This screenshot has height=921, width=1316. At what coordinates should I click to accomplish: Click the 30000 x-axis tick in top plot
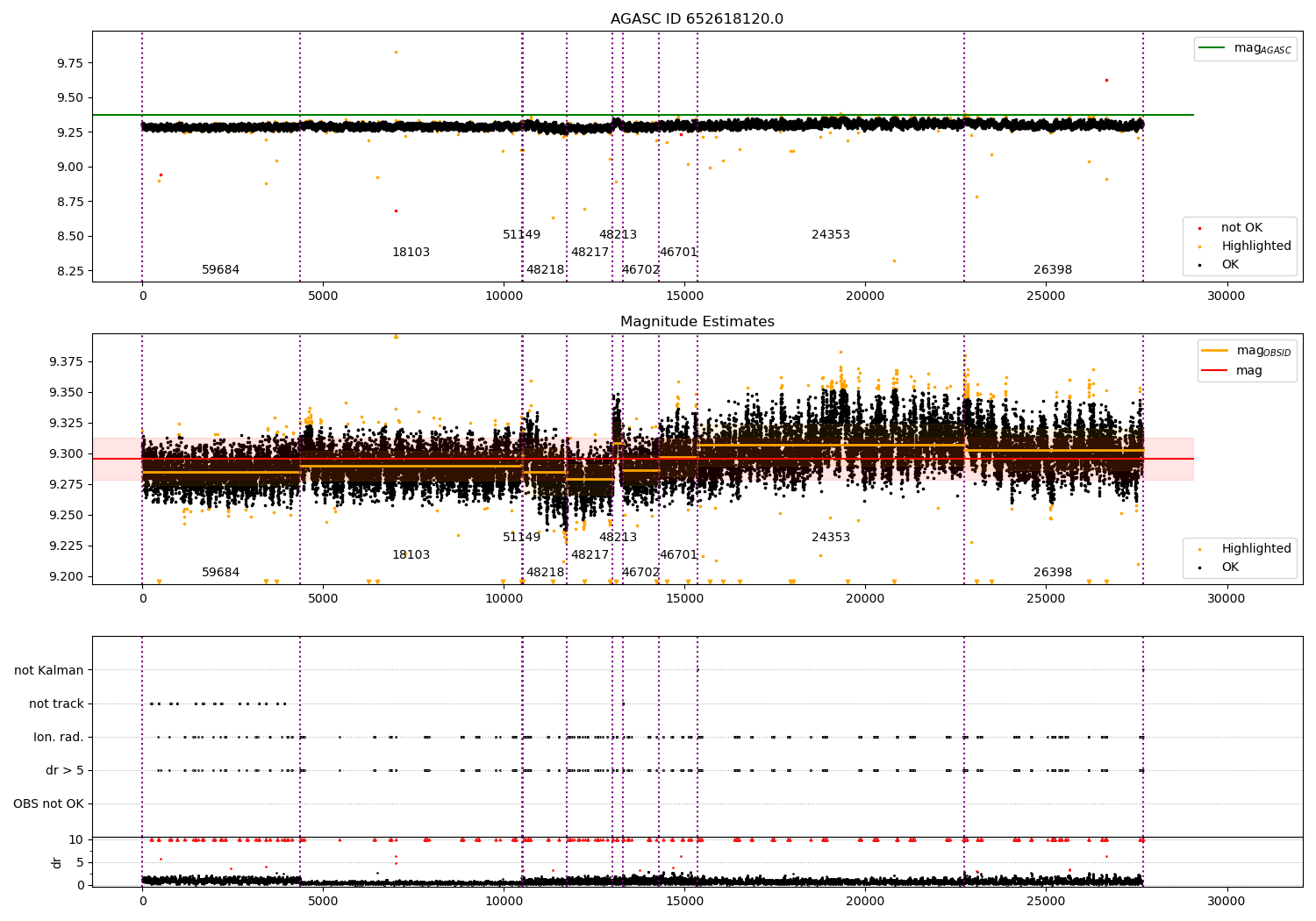tap(1226, 296)
